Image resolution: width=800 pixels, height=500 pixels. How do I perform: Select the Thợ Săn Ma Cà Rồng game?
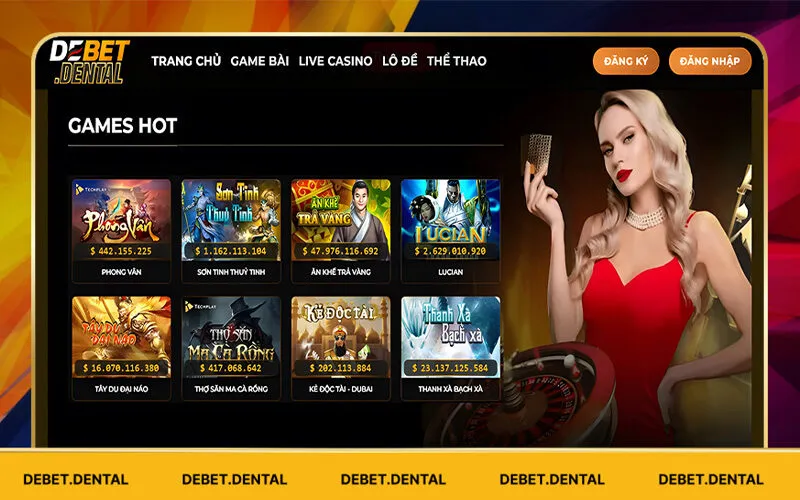click(231, 337)
